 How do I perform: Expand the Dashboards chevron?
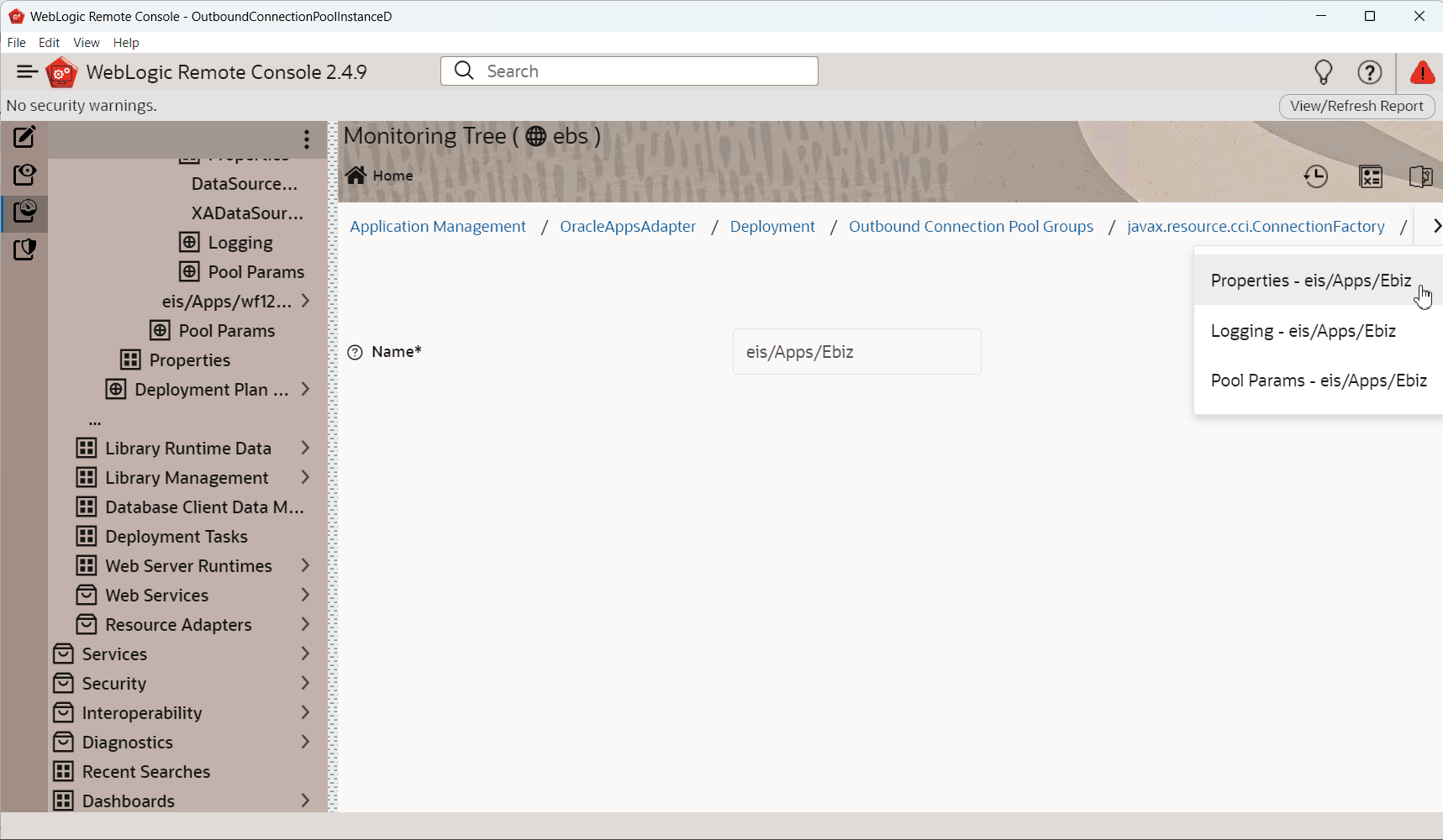(x=306, y=801)
